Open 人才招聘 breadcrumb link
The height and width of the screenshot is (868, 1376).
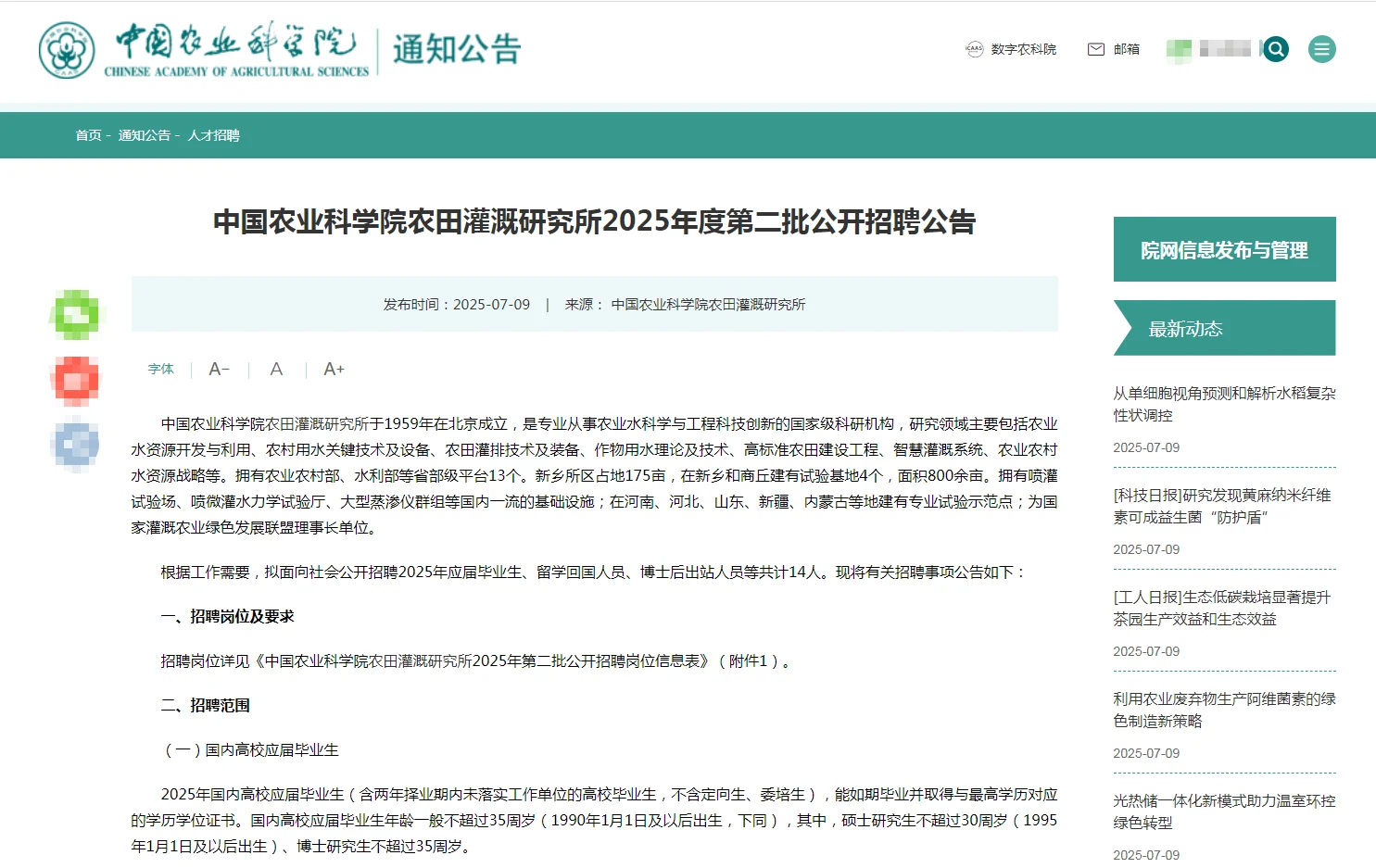[214, 135]
